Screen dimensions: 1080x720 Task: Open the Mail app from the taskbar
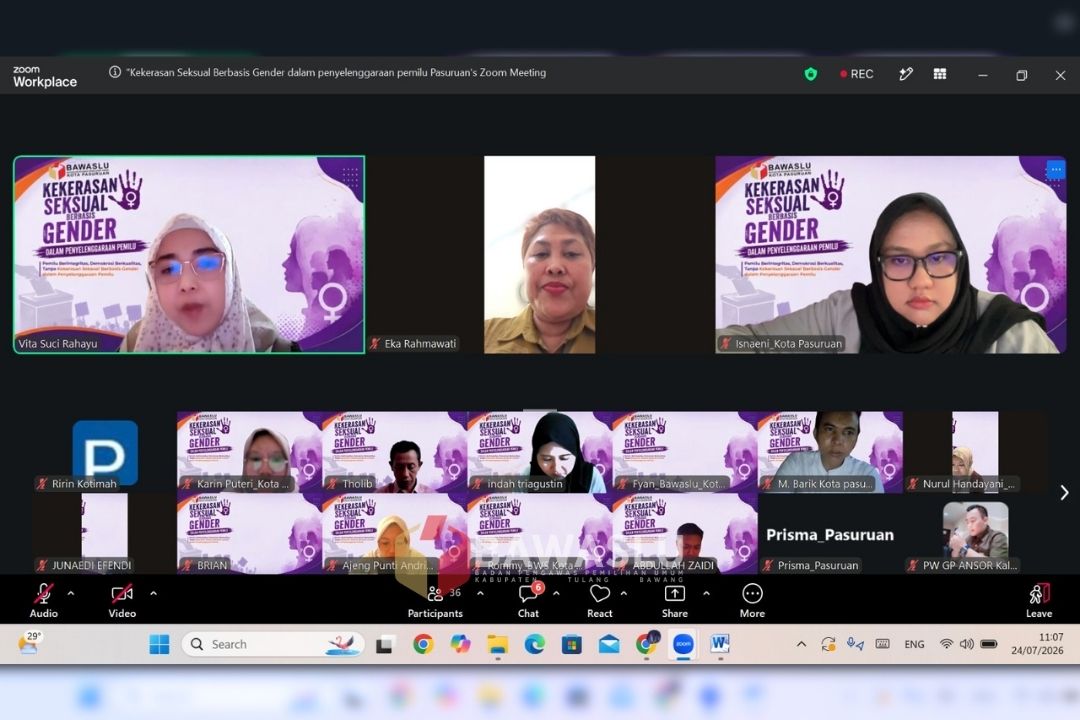click(x=609, y=644)
